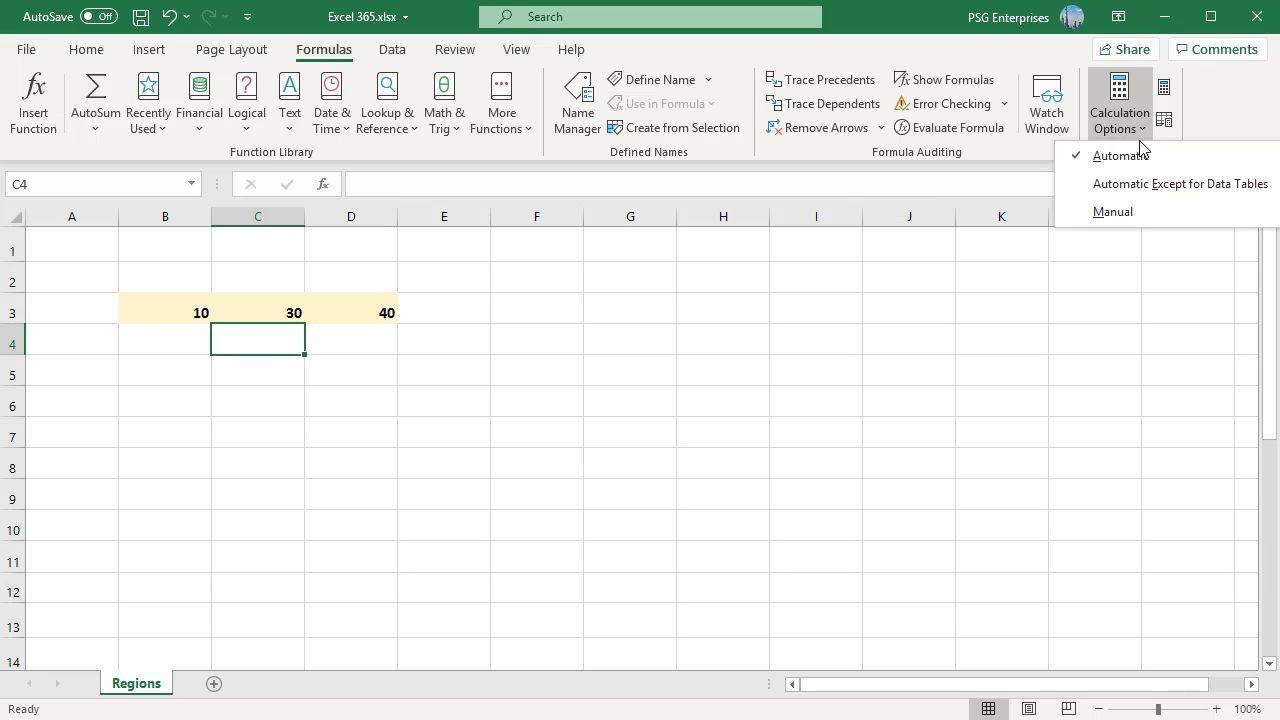Select Manual calculation mode
Viewport: 1280px width, 720px height.
[x=1112, y=212]
